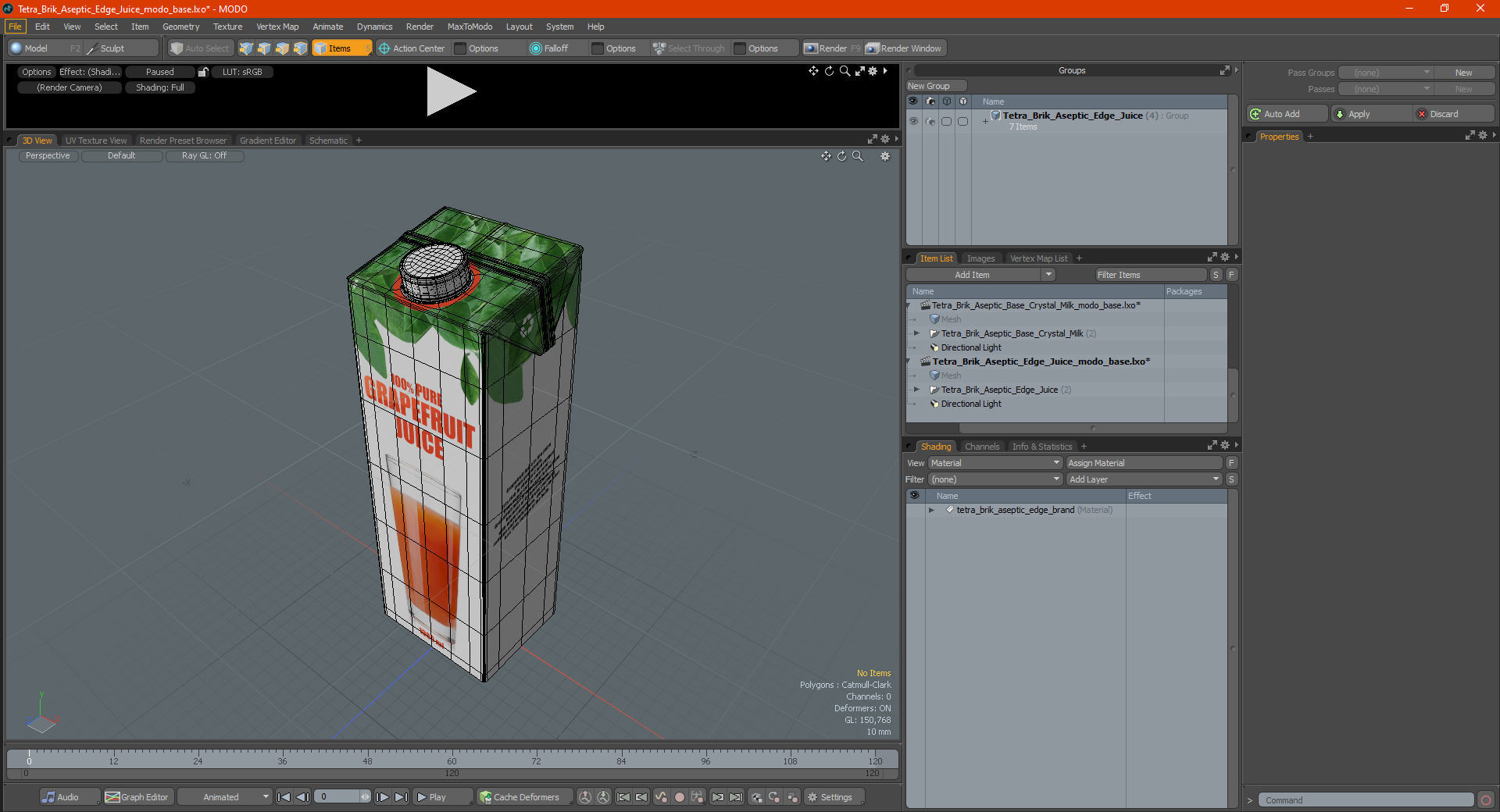This screenshot has height=812, width=1500.
Task: Click the preview refresh rotate icon
Action: [x=829, y=71]
